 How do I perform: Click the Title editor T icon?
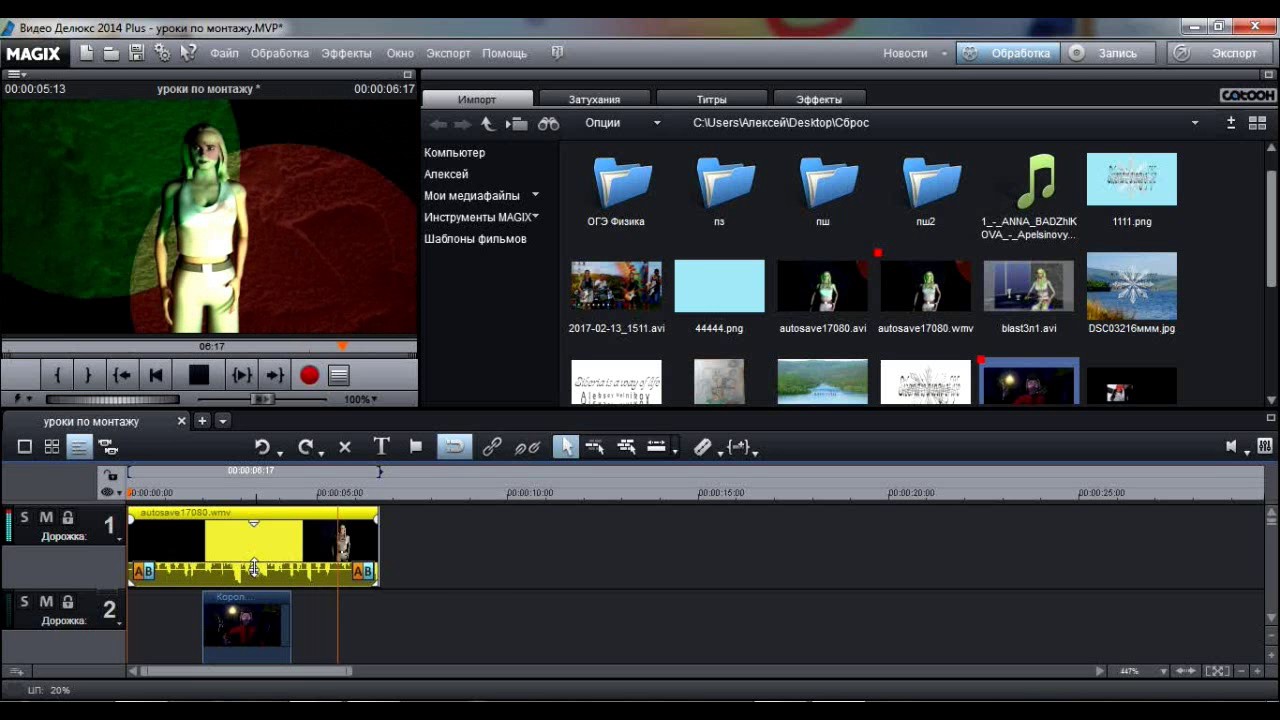pyautogui.click(x=381, y=447)
